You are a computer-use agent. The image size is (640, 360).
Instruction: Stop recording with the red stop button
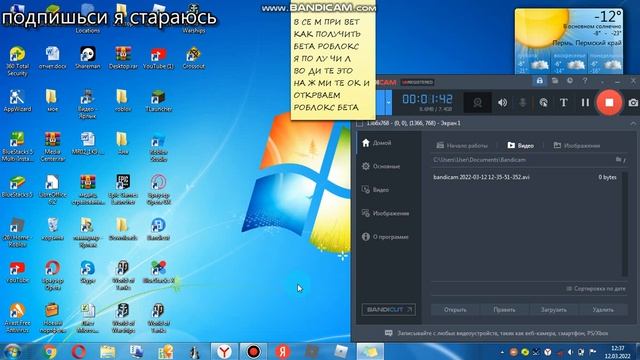pyautogui.click(x=609, y=102)
